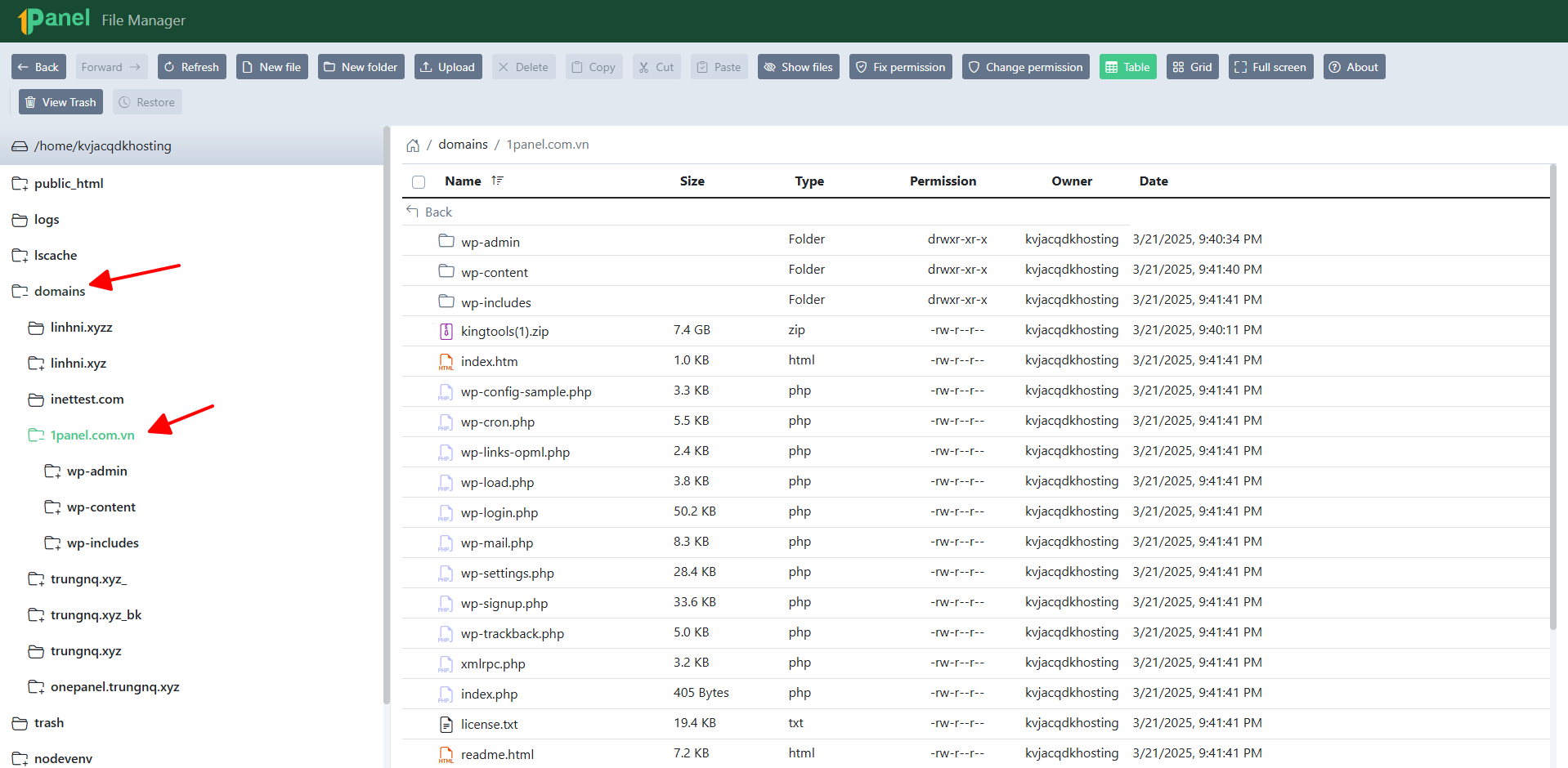
Task: Click the logs folder icon in sidebar
Action: point(20,220)
